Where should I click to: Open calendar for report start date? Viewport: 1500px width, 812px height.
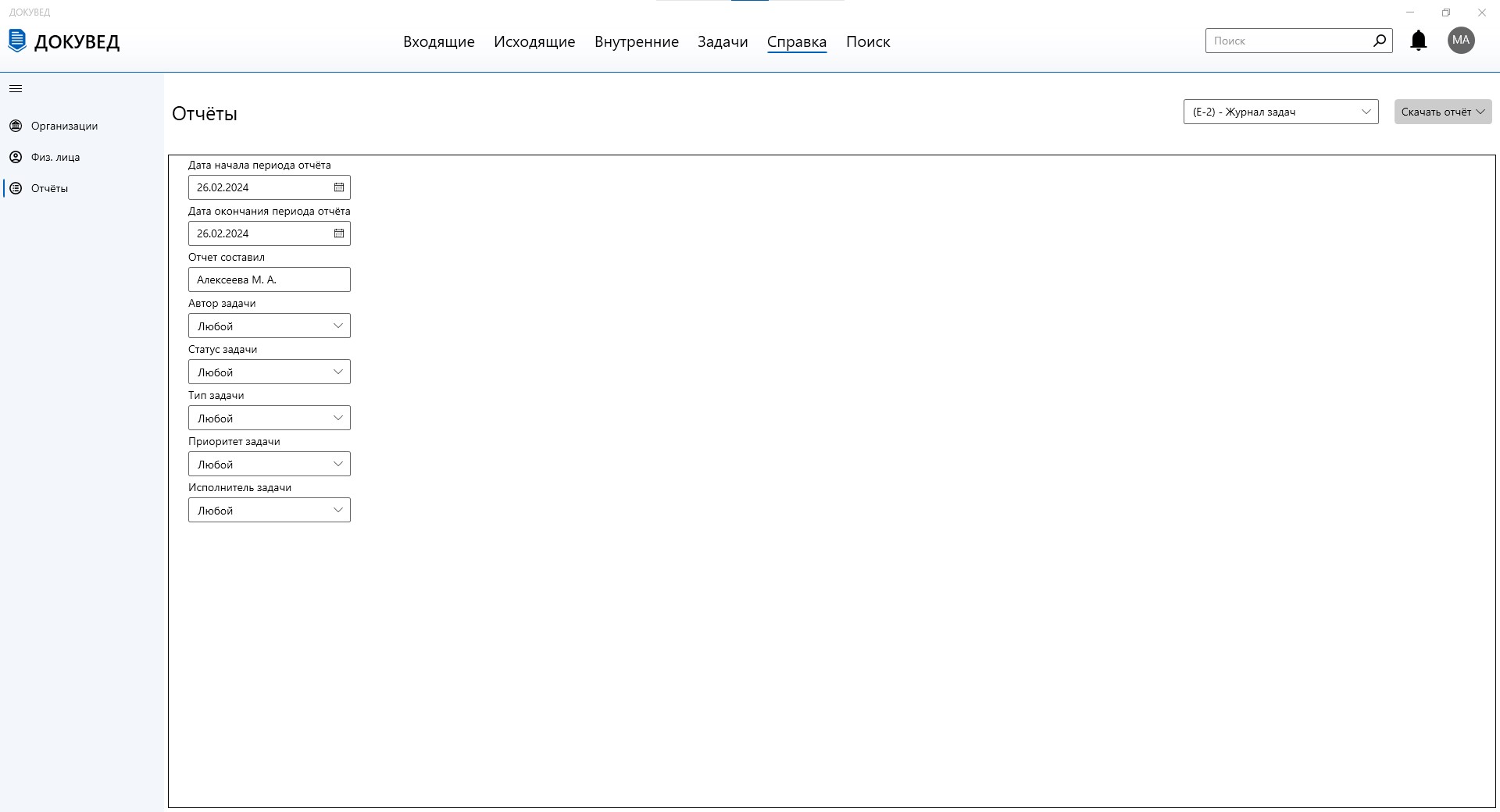click(339, 187)
